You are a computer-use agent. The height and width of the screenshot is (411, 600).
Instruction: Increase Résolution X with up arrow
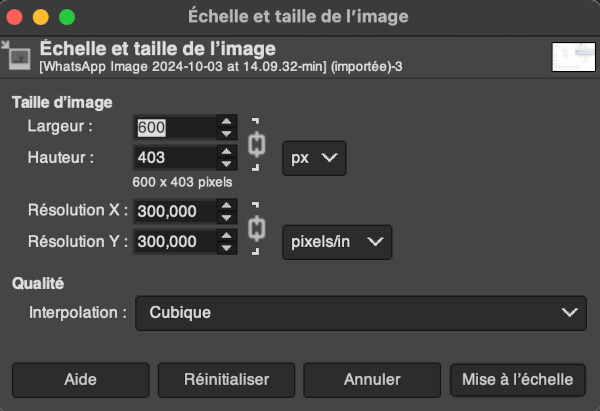[226, 206]
